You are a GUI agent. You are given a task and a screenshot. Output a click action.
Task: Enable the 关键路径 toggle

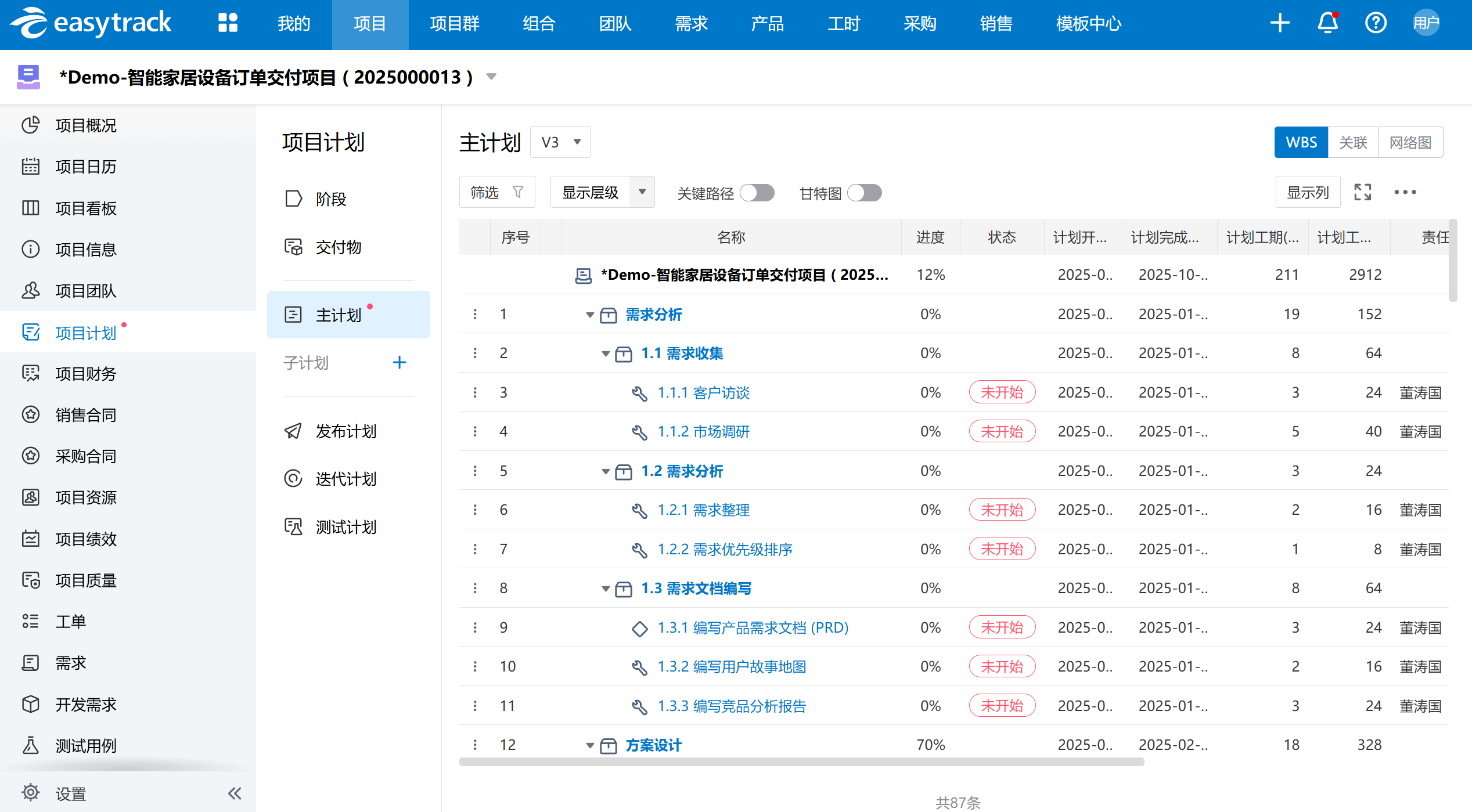point(757,193)
